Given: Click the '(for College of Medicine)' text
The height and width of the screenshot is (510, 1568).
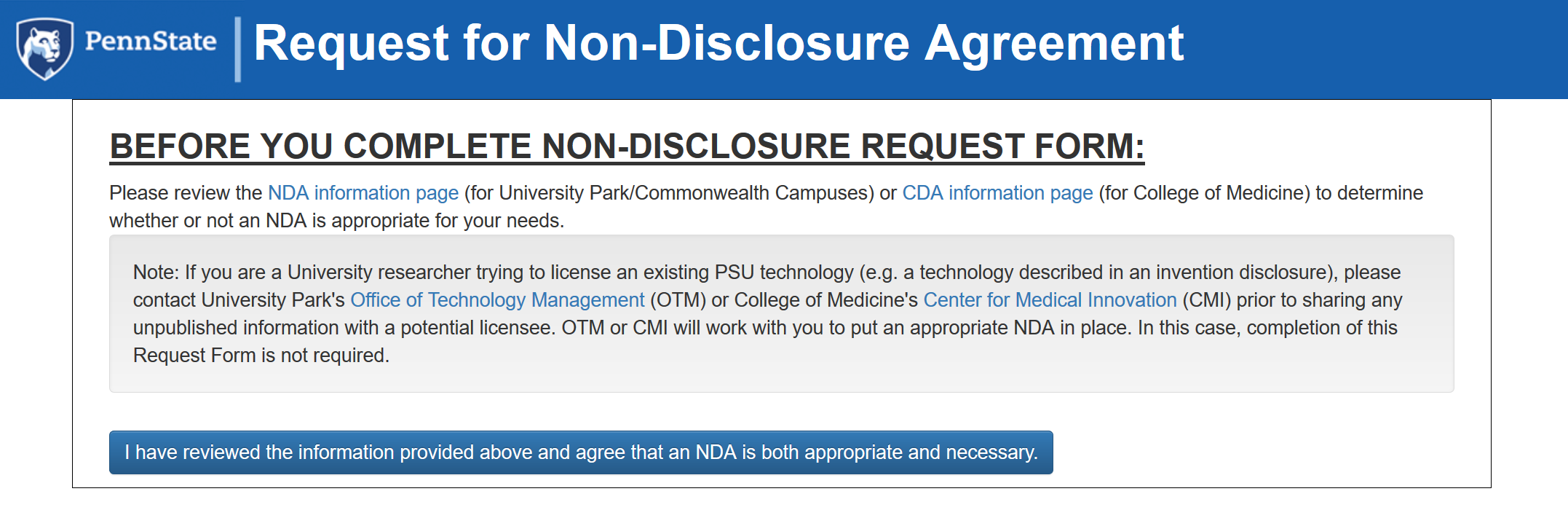Looking at the screenshot, I should 1204,193.
